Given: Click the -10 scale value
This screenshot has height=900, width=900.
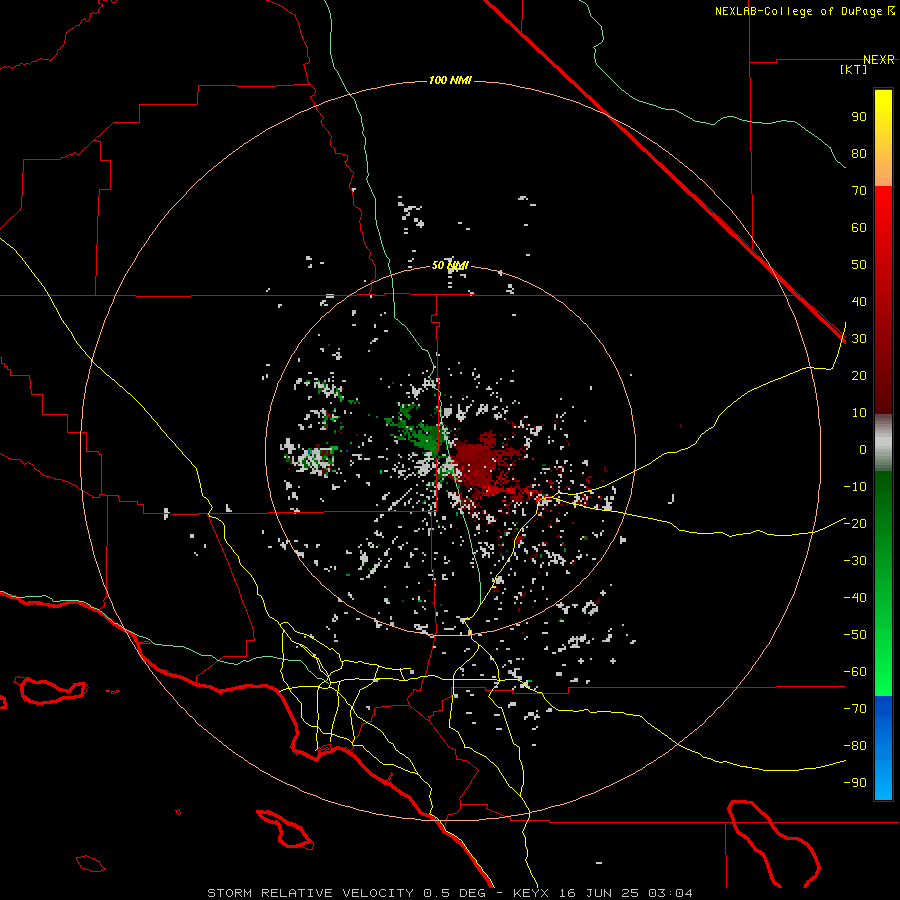Looking at the screenshot, I should coord(855,487).
